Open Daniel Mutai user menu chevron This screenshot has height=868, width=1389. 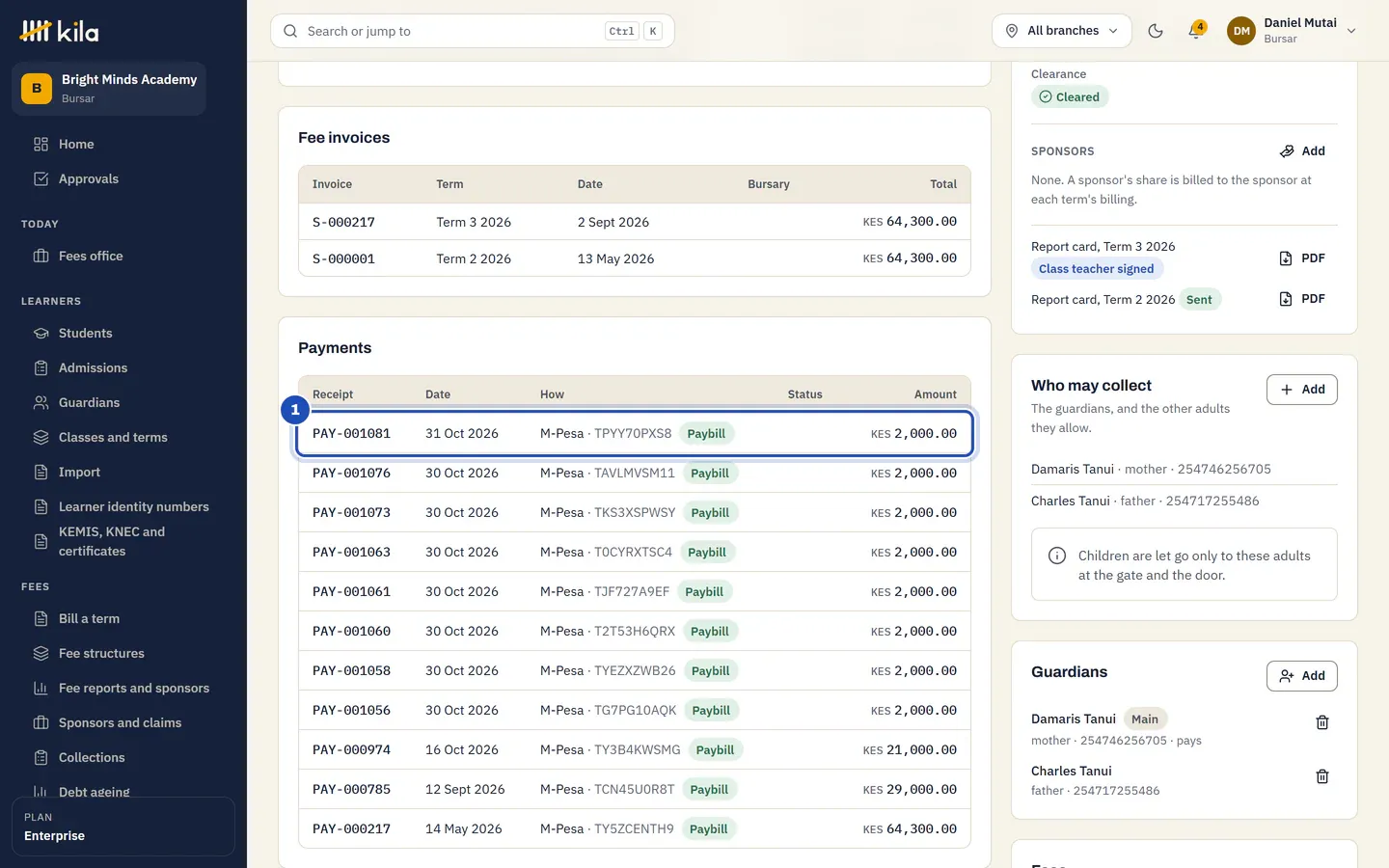tap(1351, 31)
